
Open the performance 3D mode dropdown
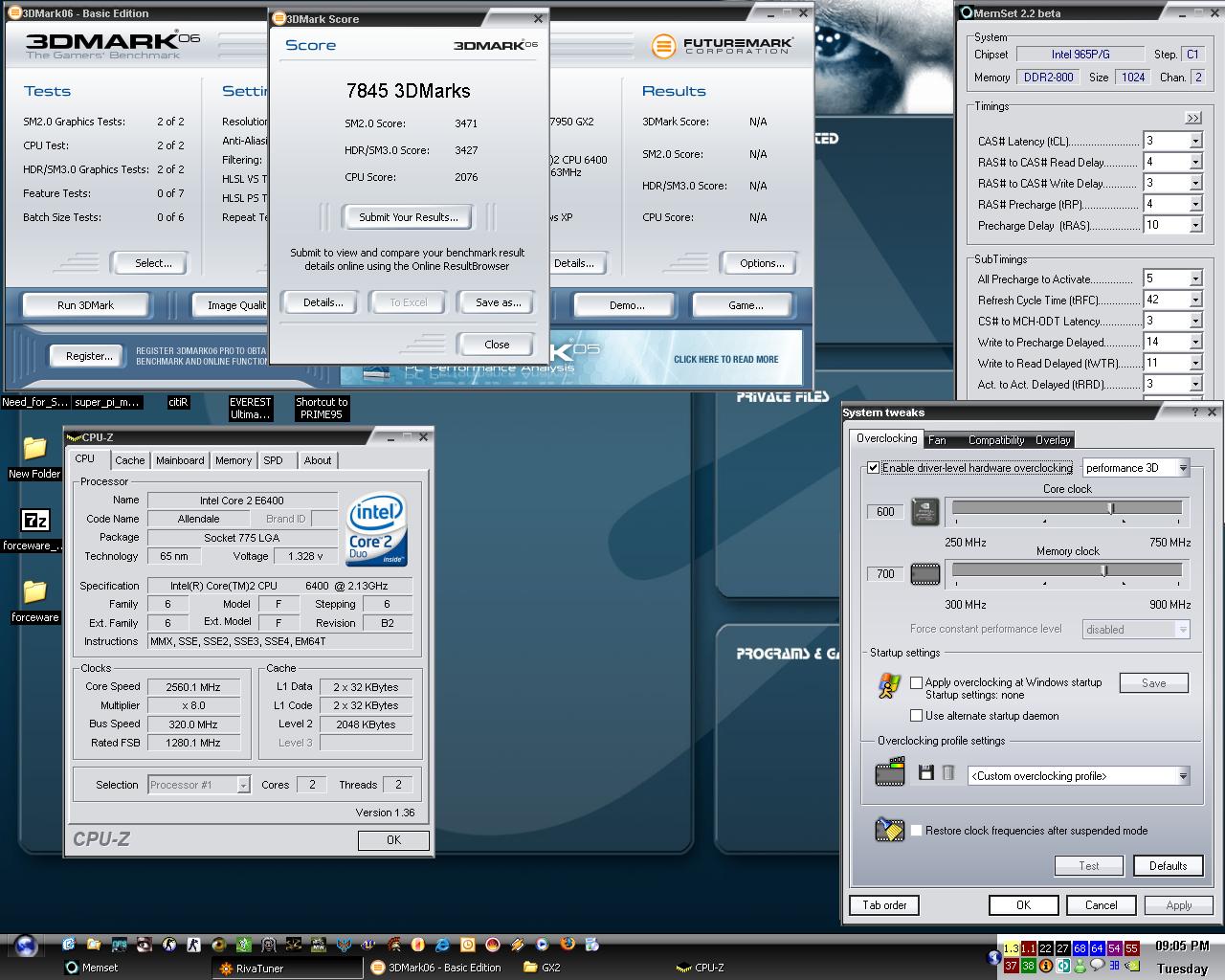[1183, 468]
